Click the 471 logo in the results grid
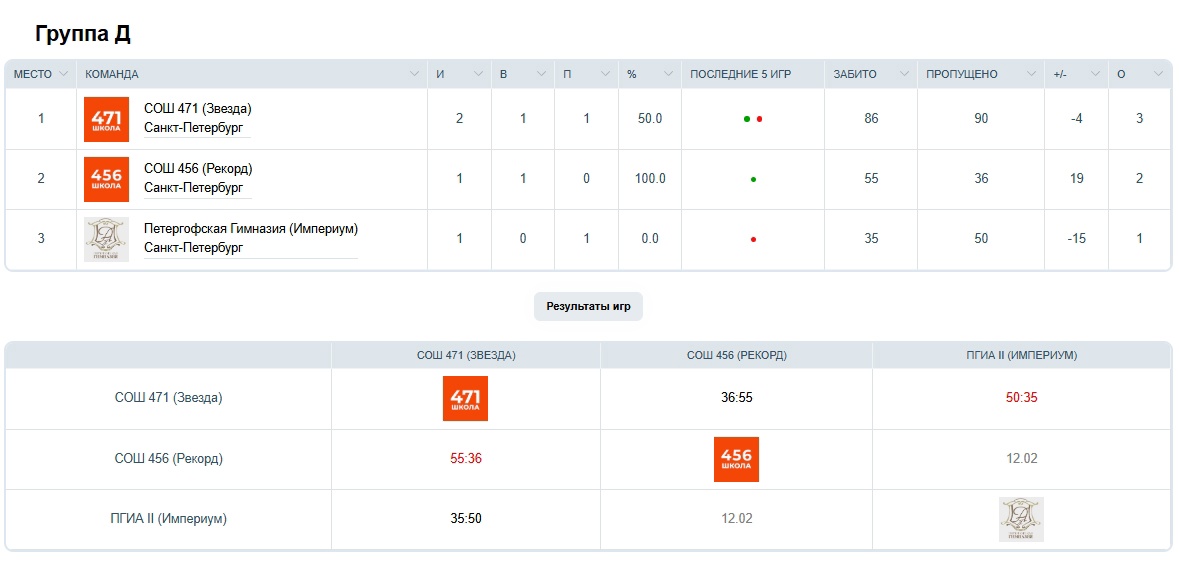 [x=465, y=398]
